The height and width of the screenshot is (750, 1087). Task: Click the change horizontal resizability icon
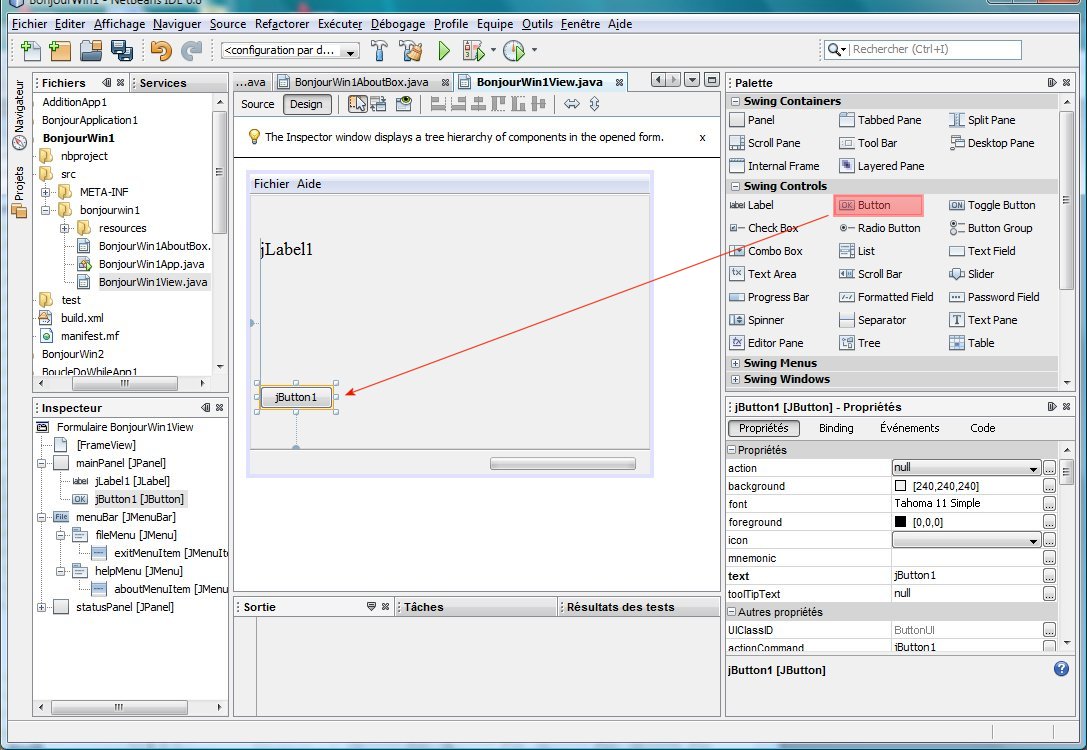[572, 104]
